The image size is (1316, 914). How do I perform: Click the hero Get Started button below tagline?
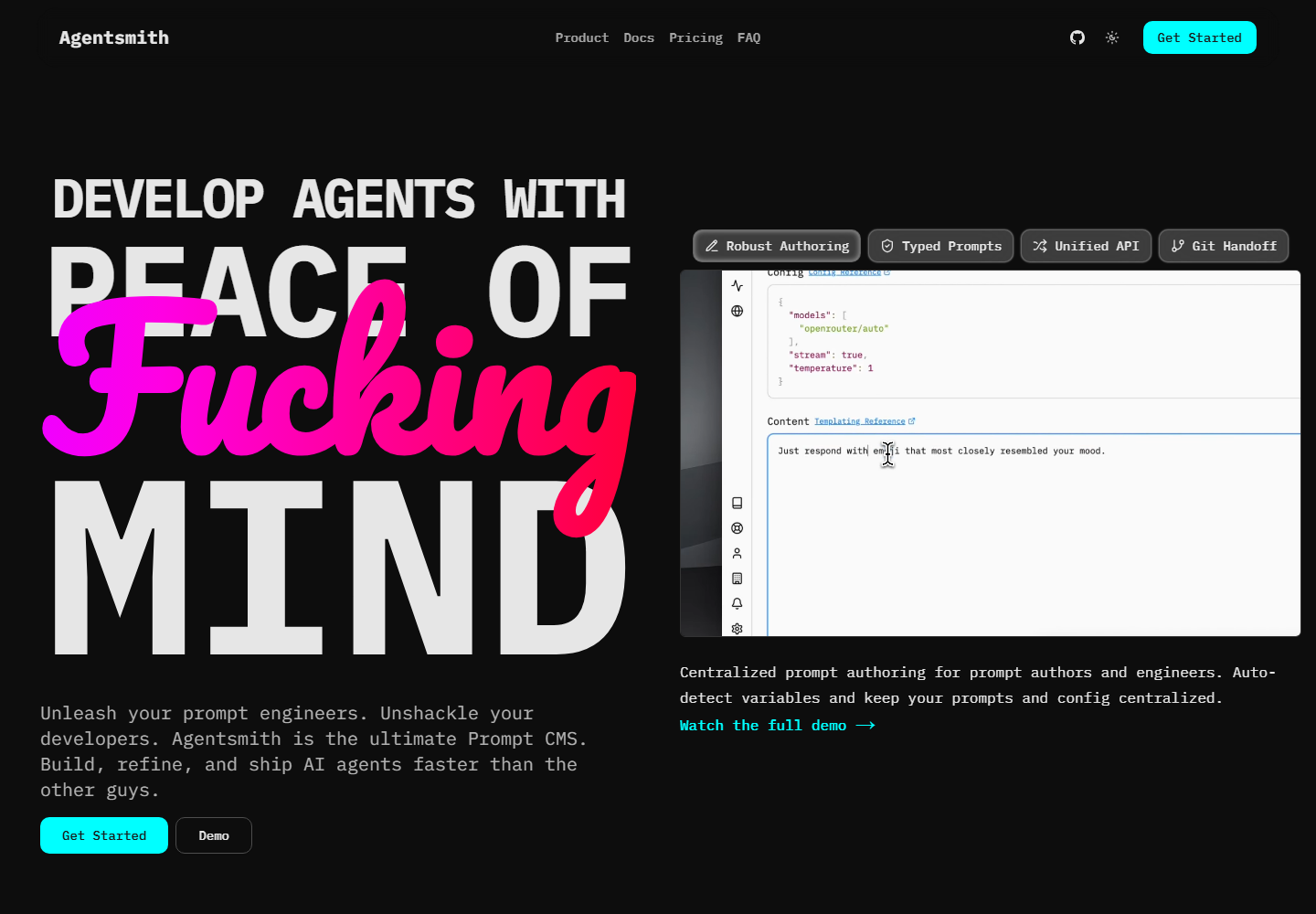click(104, 835)
